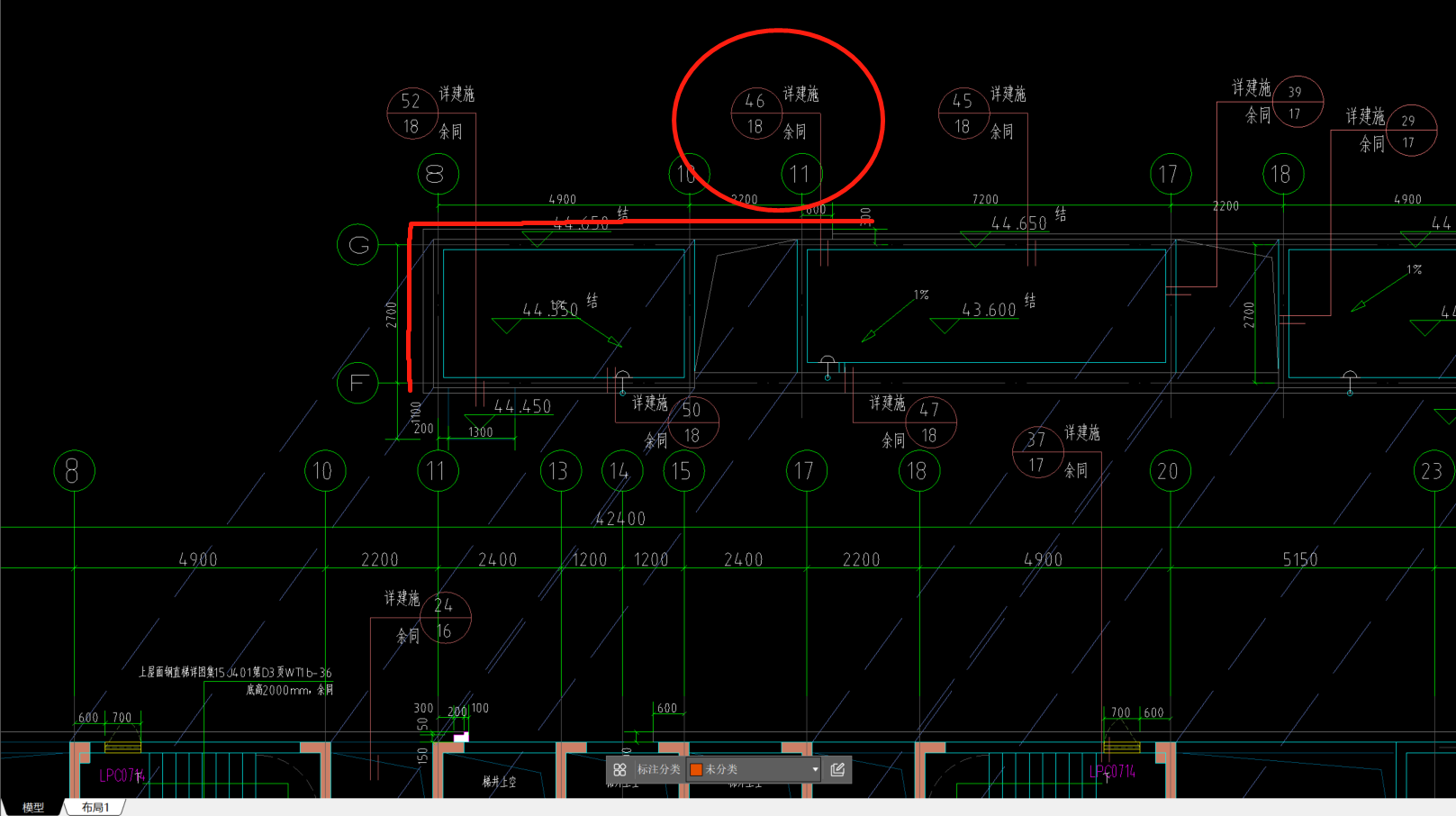The width and height of the screenshot is (1456, 816).
Task: Open the 未分类 annotation category dropdown
Action: (754, 769)
